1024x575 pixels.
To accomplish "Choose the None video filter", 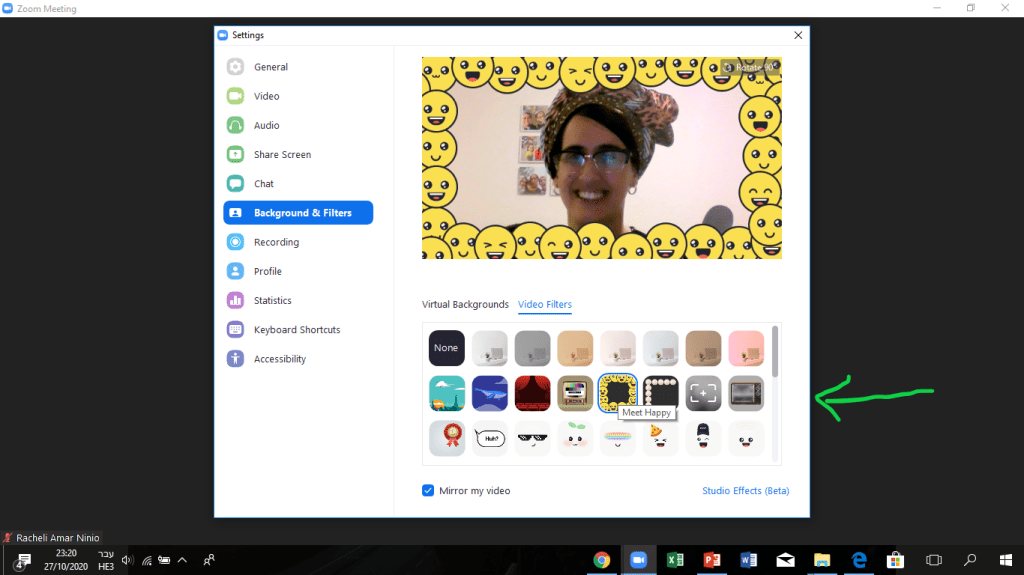I will (446, 348).
